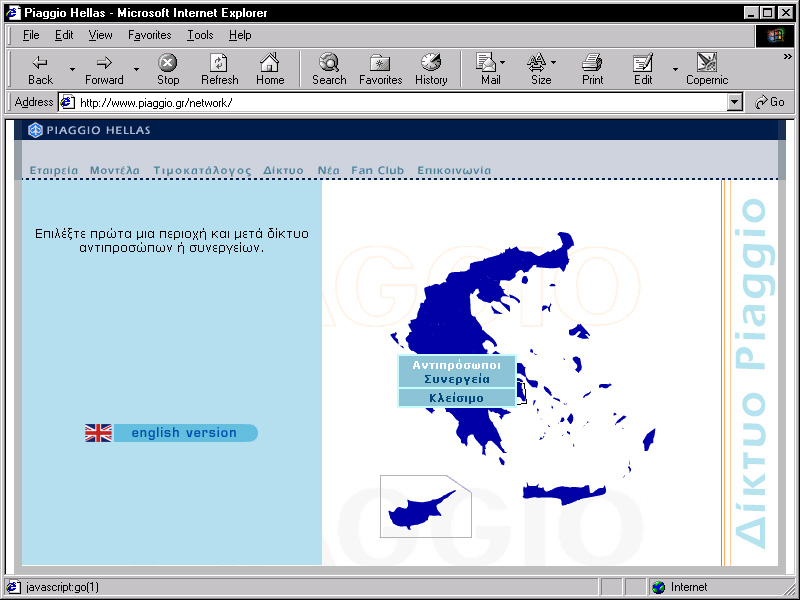Viewport: 800px width, 600px height.
Task: Launch the Copernic toolbar button
Action: (x=707, y=69)
